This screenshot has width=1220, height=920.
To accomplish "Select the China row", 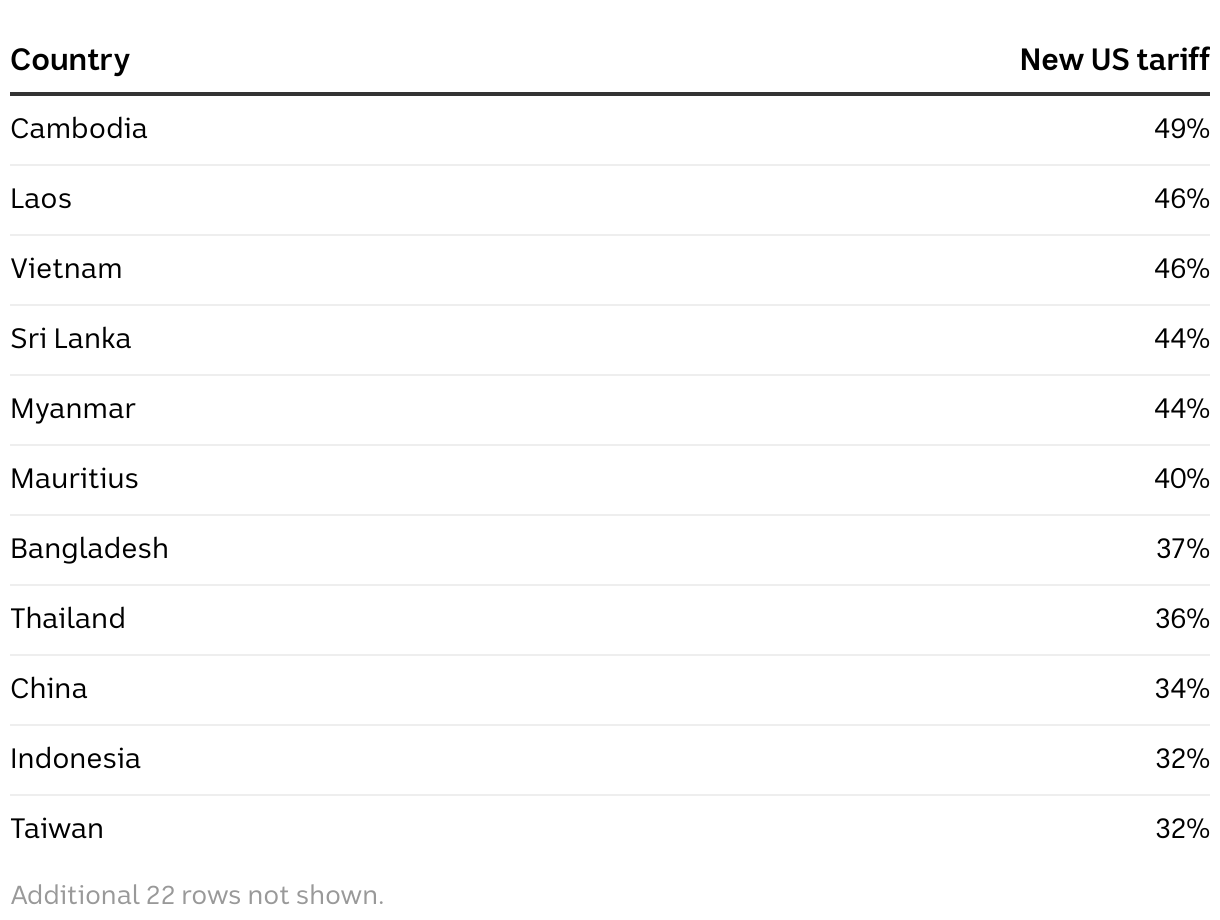I will 610,690.
